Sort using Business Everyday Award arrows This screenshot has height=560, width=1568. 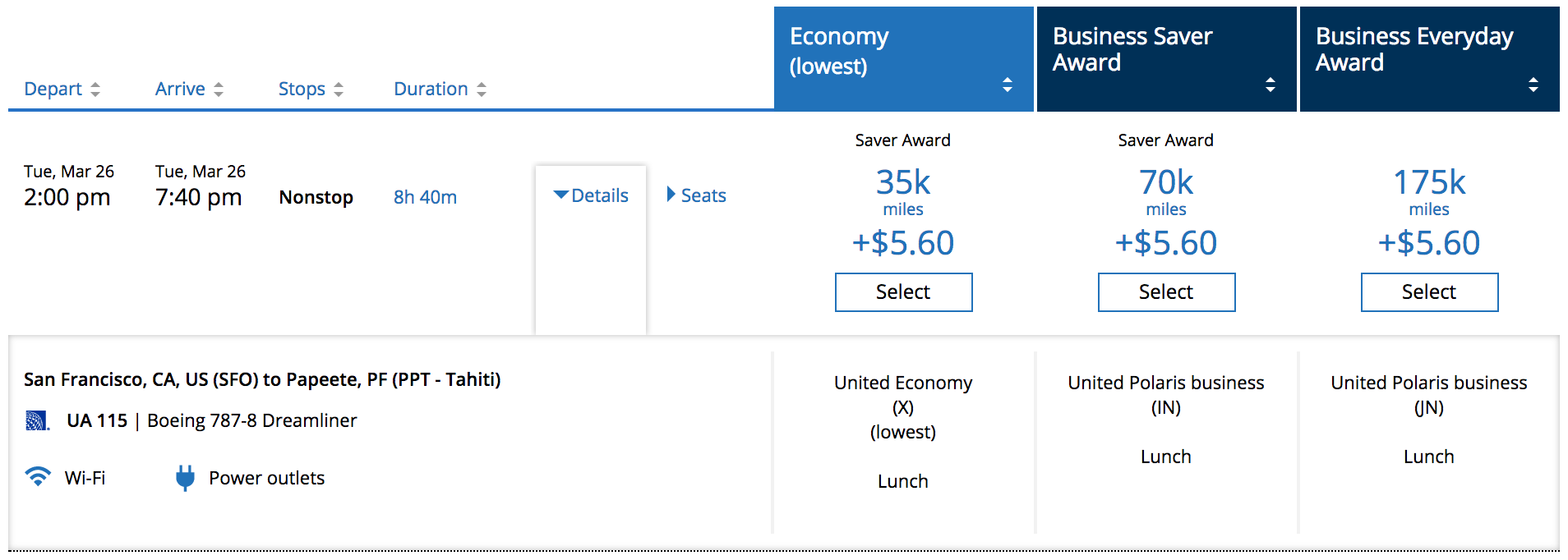point(1533,85)
